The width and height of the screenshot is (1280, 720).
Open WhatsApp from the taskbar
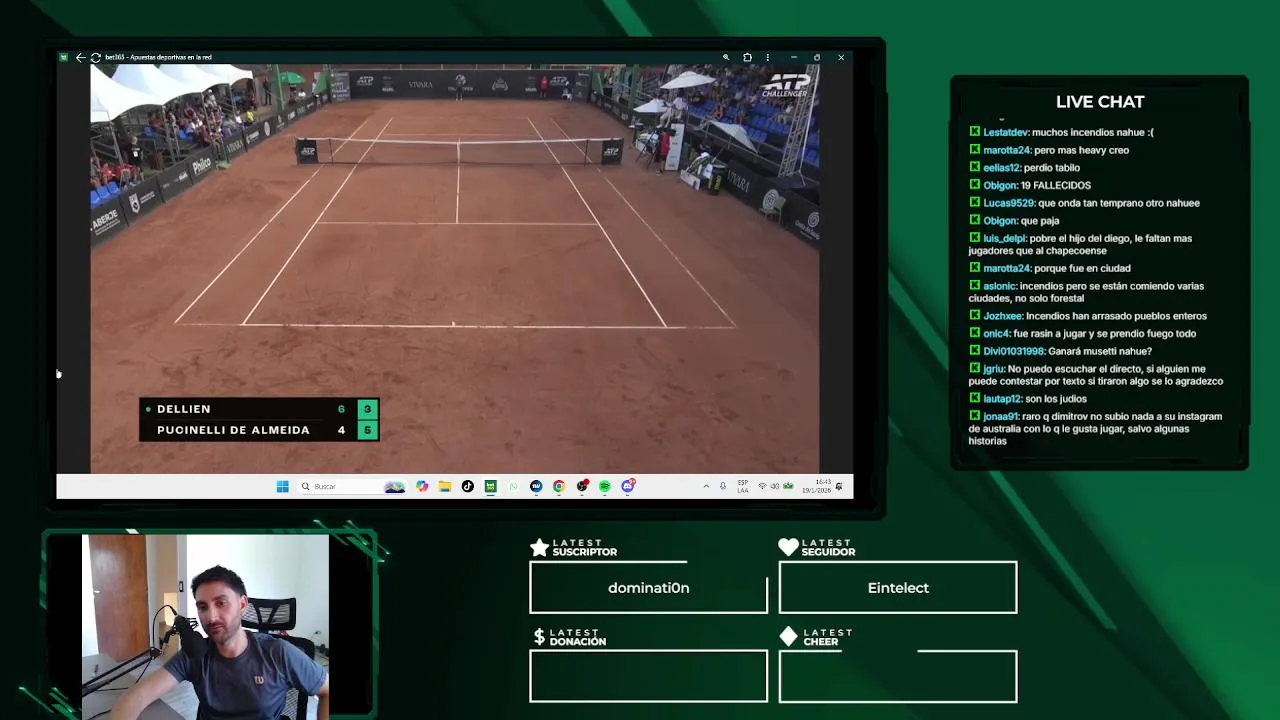(x=513, y=486)
